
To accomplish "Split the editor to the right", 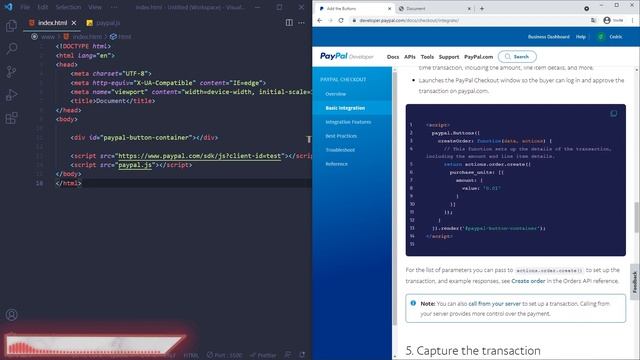I will [x=289, y=23].
